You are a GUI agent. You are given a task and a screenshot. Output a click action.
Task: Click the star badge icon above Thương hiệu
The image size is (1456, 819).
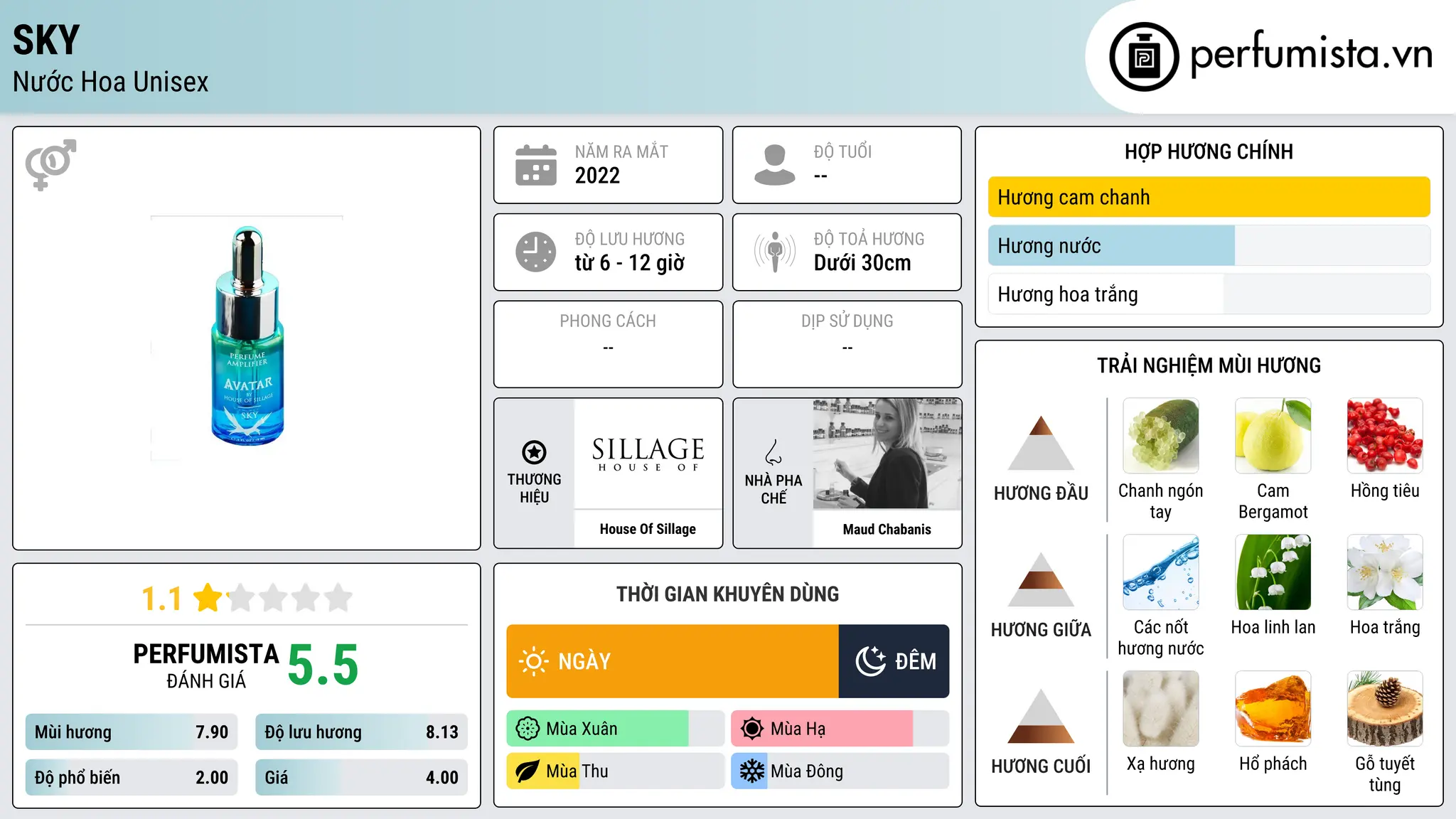click(x=534, y=451)
